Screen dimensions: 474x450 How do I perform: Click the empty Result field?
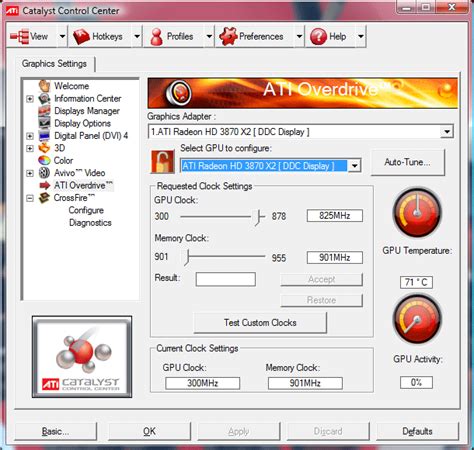pos(226,279)
